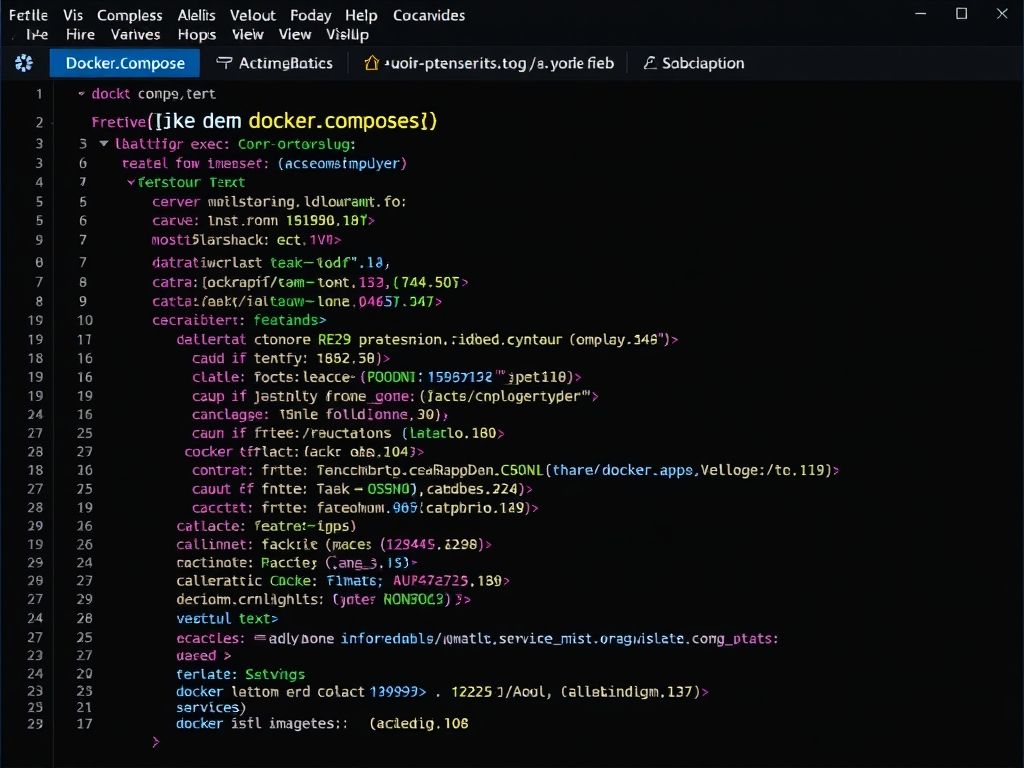Open the Velout menu
1024x768 pixels.
pyautogui.click(x=252, y=15)
